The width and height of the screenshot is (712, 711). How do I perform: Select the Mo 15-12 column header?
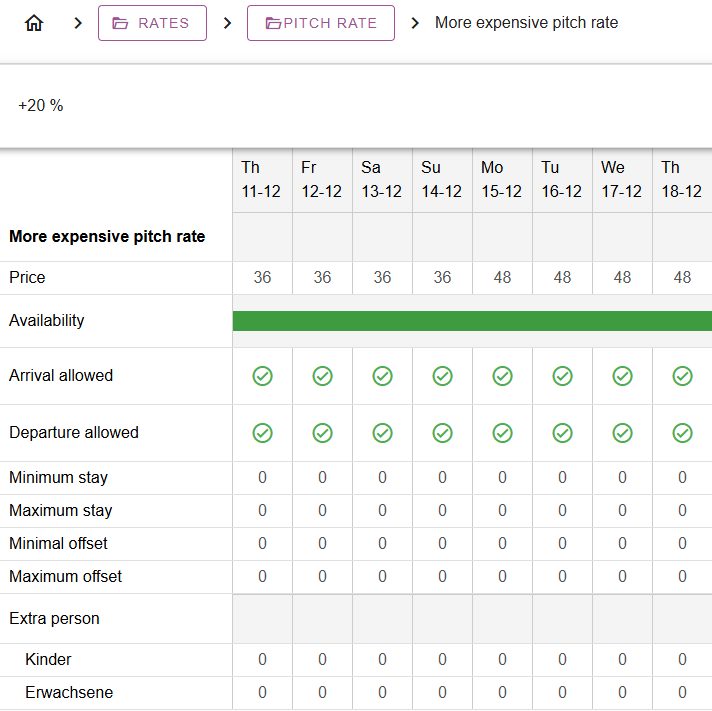pyautogui.click(x=502, y=180)
